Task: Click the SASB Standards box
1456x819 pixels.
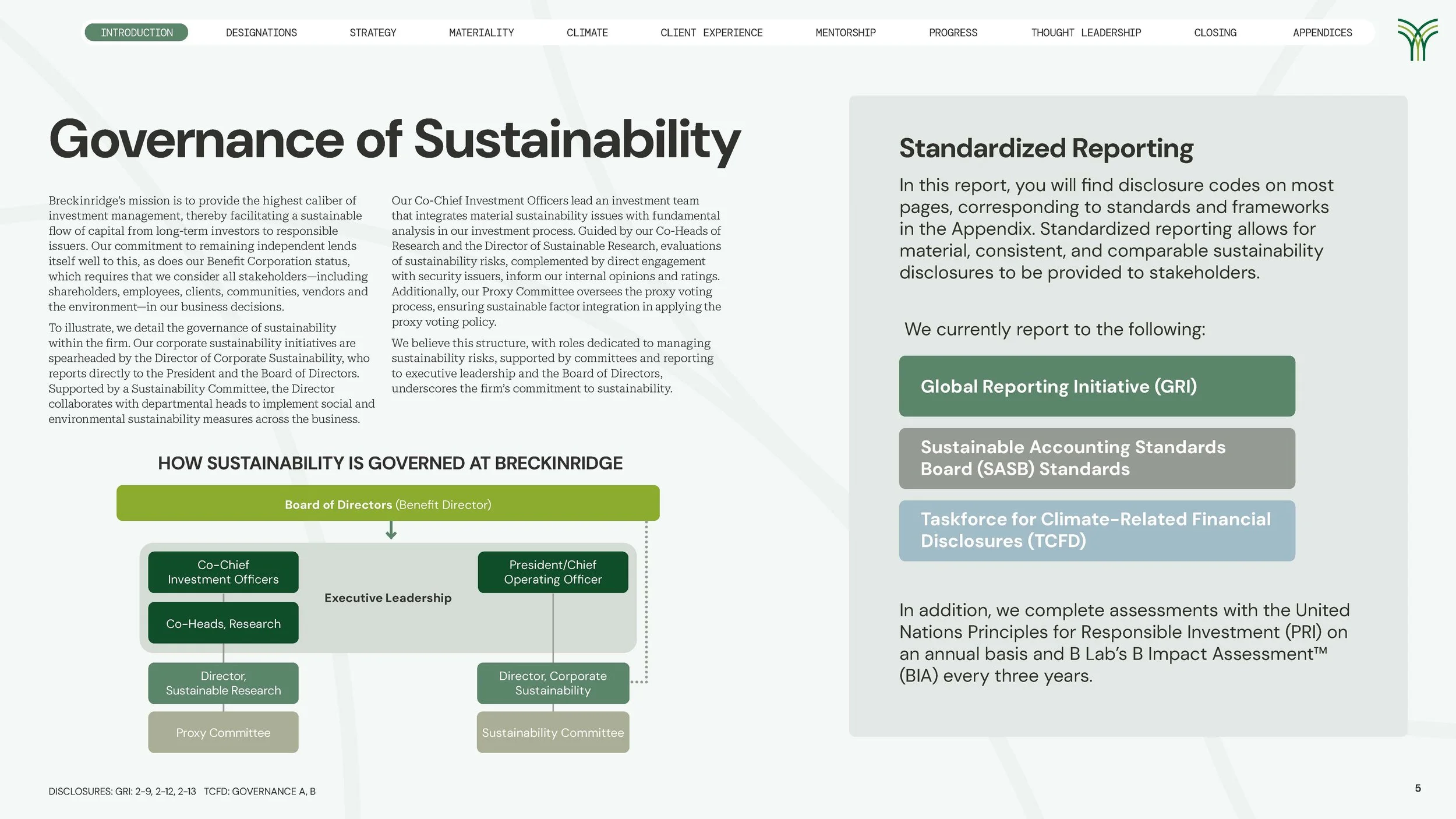Action: pyautogui.click(x=1097, y=458)
